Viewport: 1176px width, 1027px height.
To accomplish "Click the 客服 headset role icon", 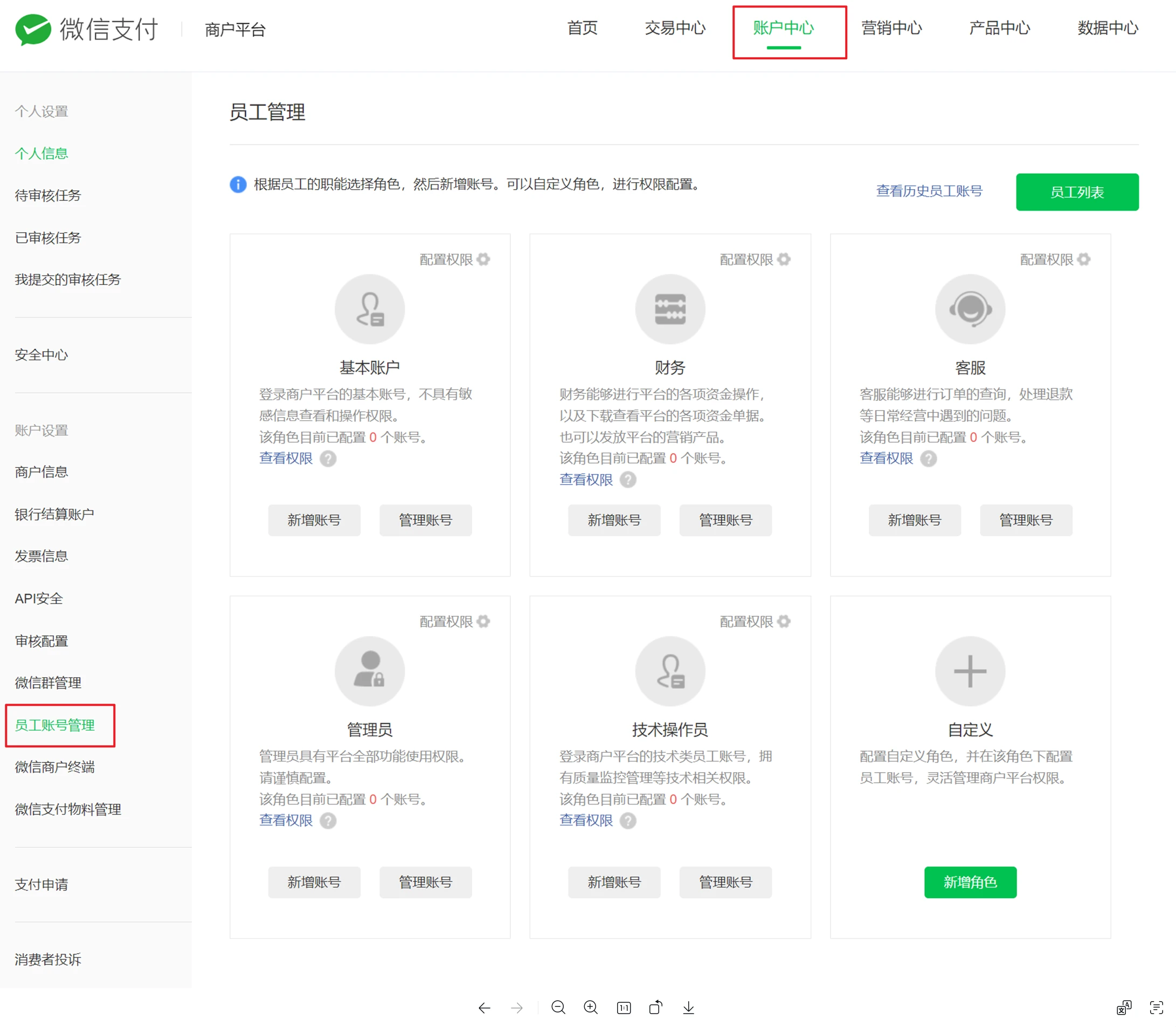I will (x=970, y=309).
